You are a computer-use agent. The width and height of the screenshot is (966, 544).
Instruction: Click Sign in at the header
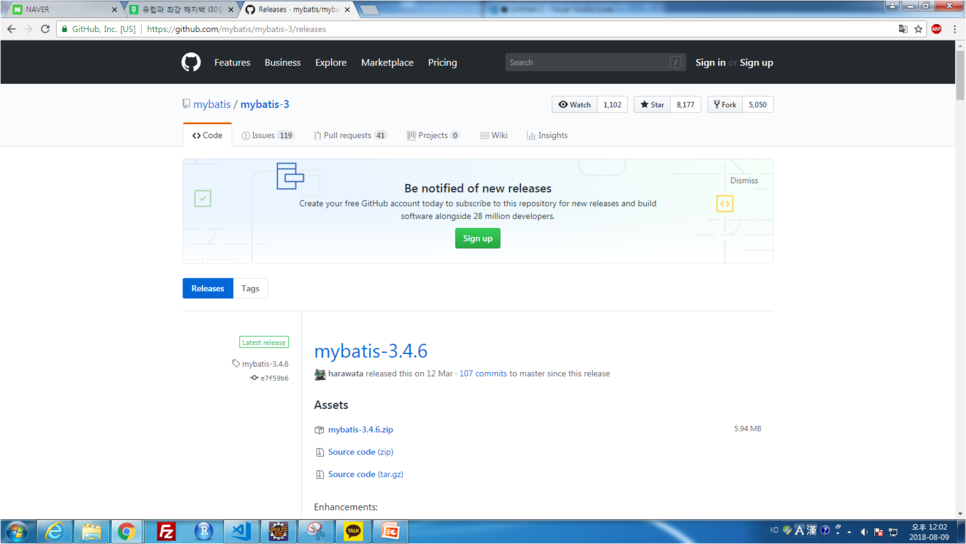click(x=710, y=62)
